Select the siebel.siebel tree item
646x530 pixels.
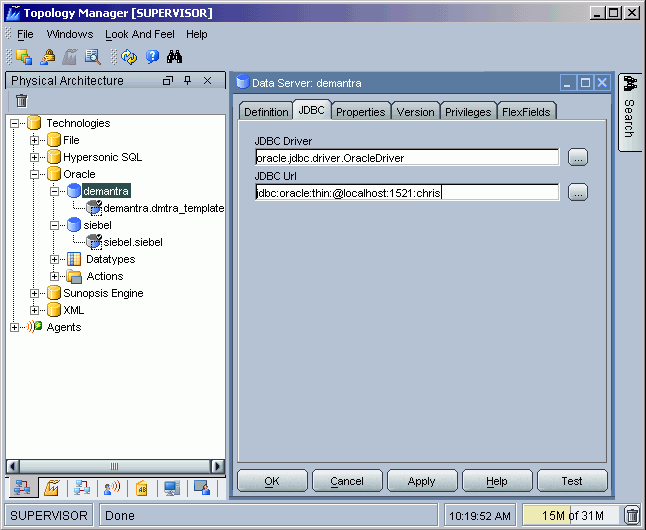point(133,242)
